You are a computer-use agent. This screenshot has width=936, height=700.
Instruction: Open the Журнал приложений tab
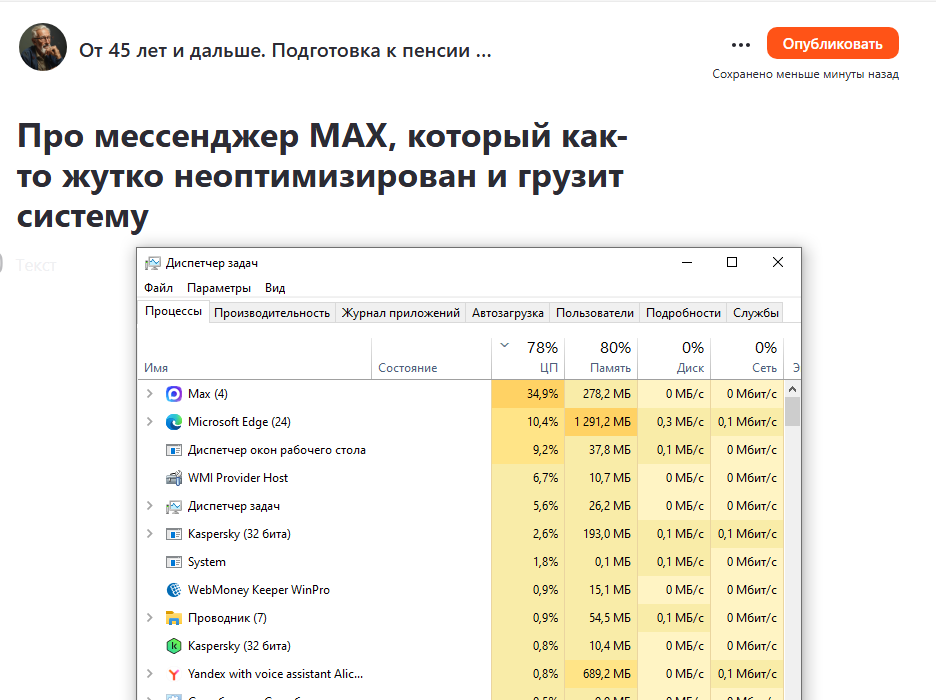coord(401,313)
